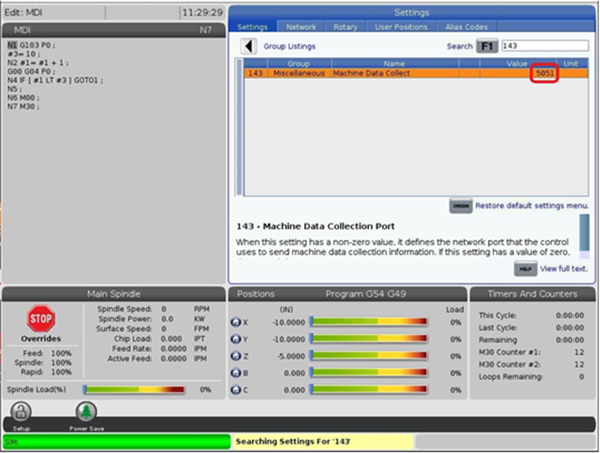Click the M30 Counter #2 value
Viewport: 600px width, 453px height.
pos(579,365)
